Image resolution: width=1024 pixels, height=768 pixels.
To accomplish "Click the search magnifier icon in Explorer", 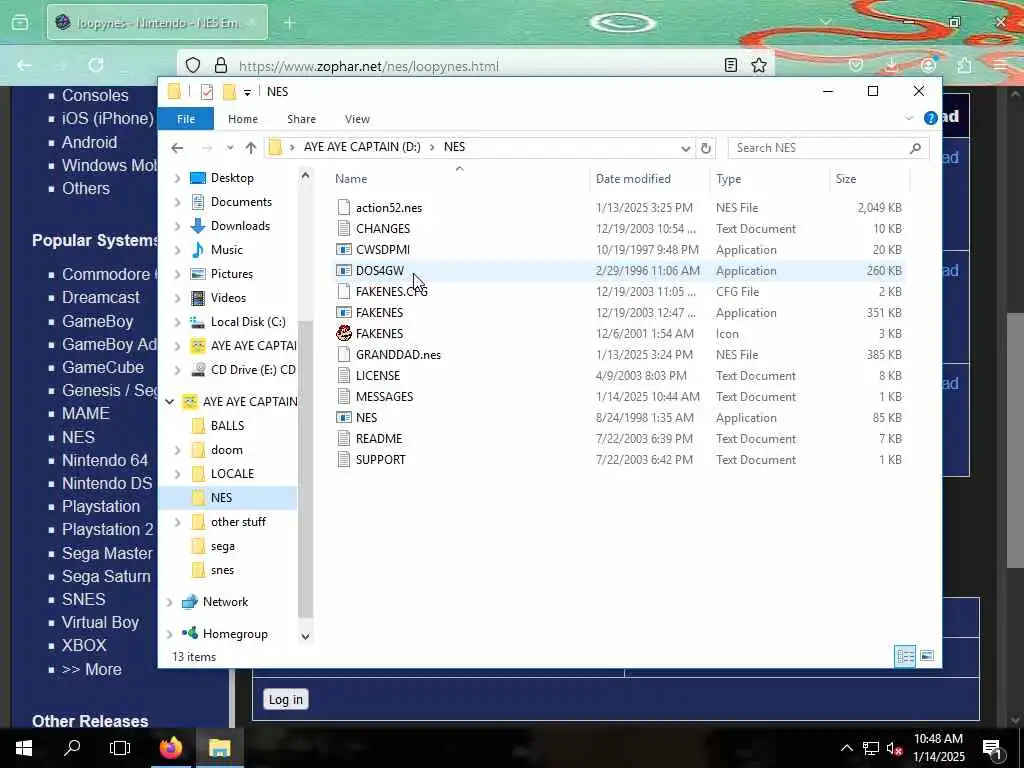I will [915, 148].
